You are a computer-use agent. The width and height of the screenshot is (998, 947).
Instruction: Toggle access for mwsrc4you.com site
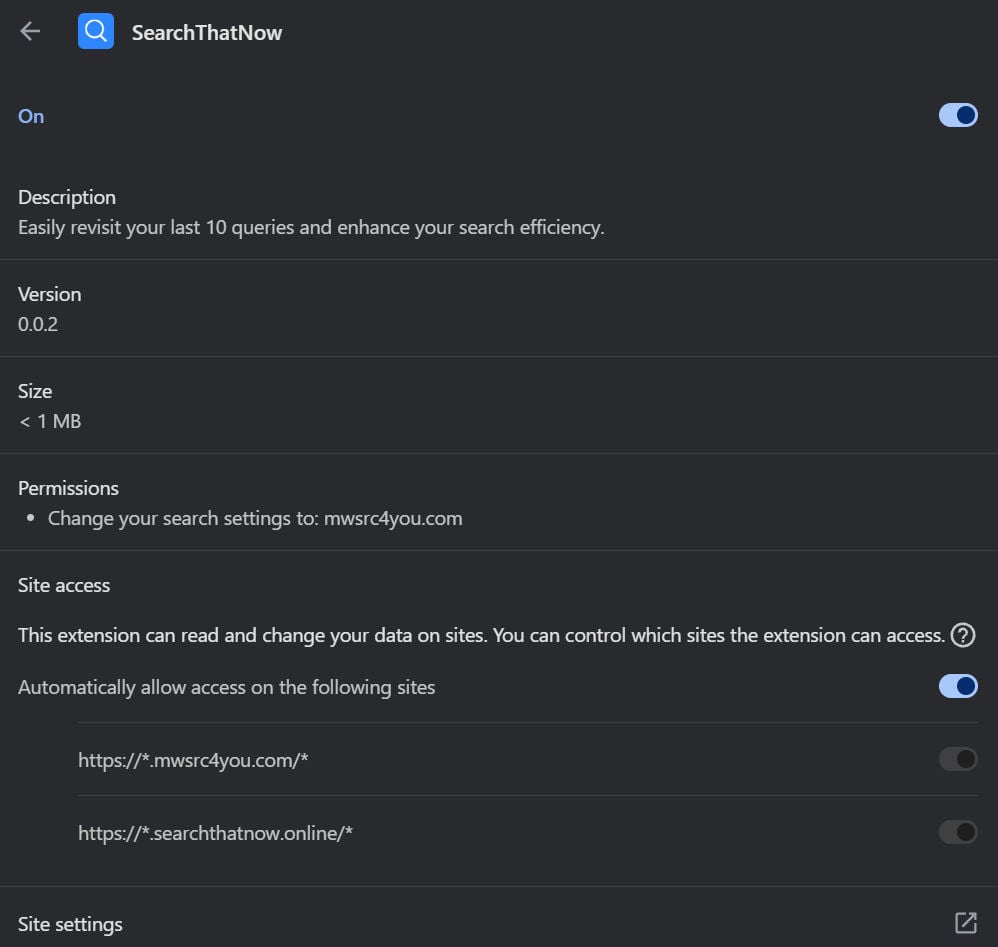[957, 760]
